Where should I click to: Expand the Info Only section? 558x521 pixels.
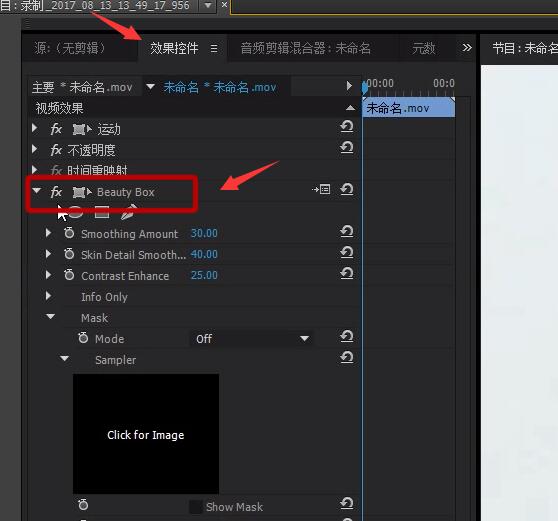coord(49,296)
